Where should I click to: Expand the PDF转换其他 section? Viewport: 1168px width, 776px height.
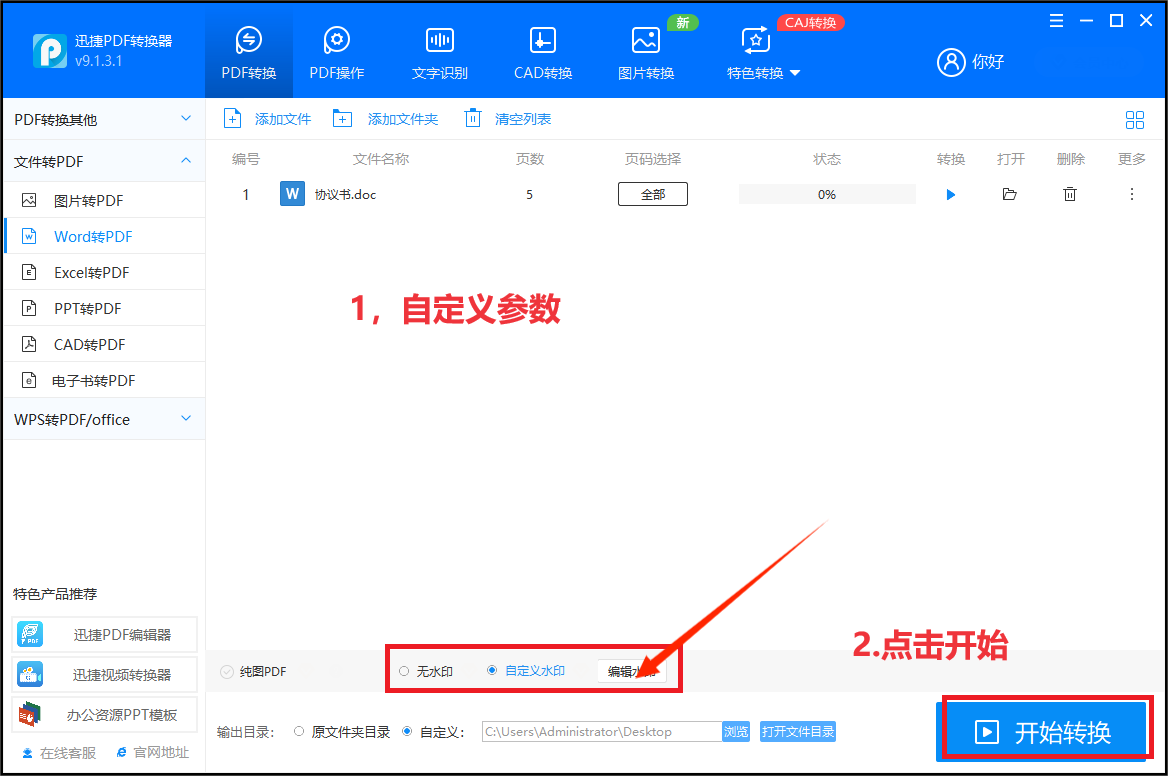click(x=104, y=119)
